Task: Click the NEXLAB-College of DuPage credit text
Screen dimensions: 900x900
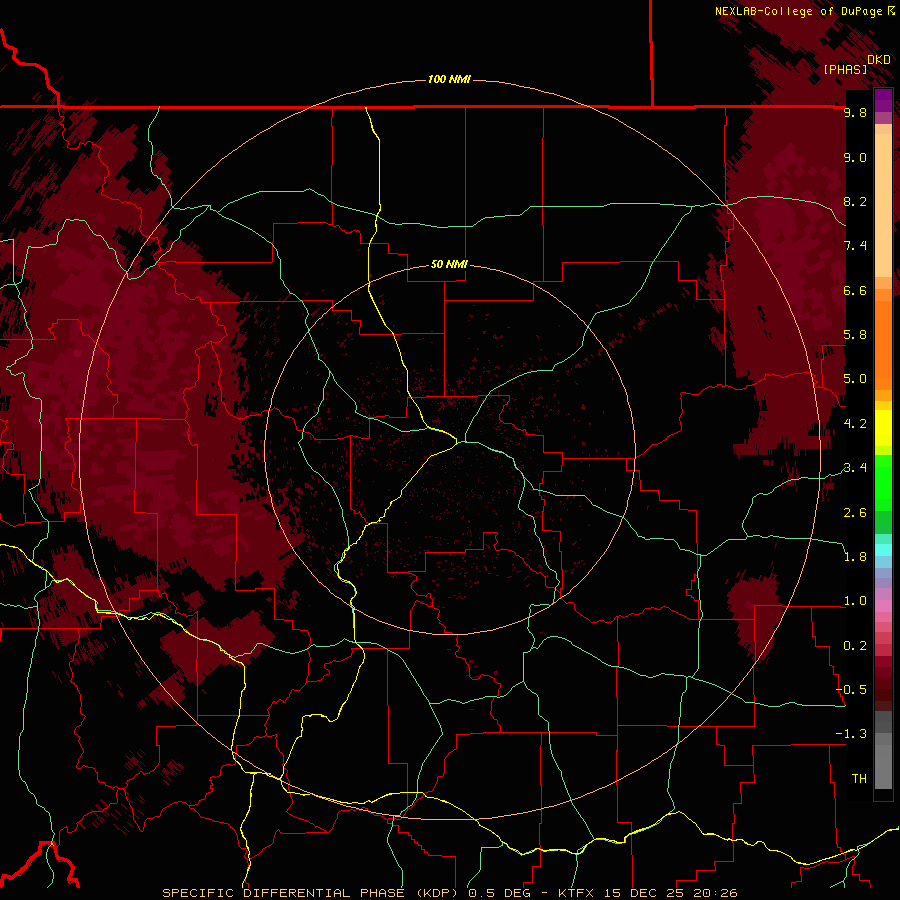Action: 798,11
